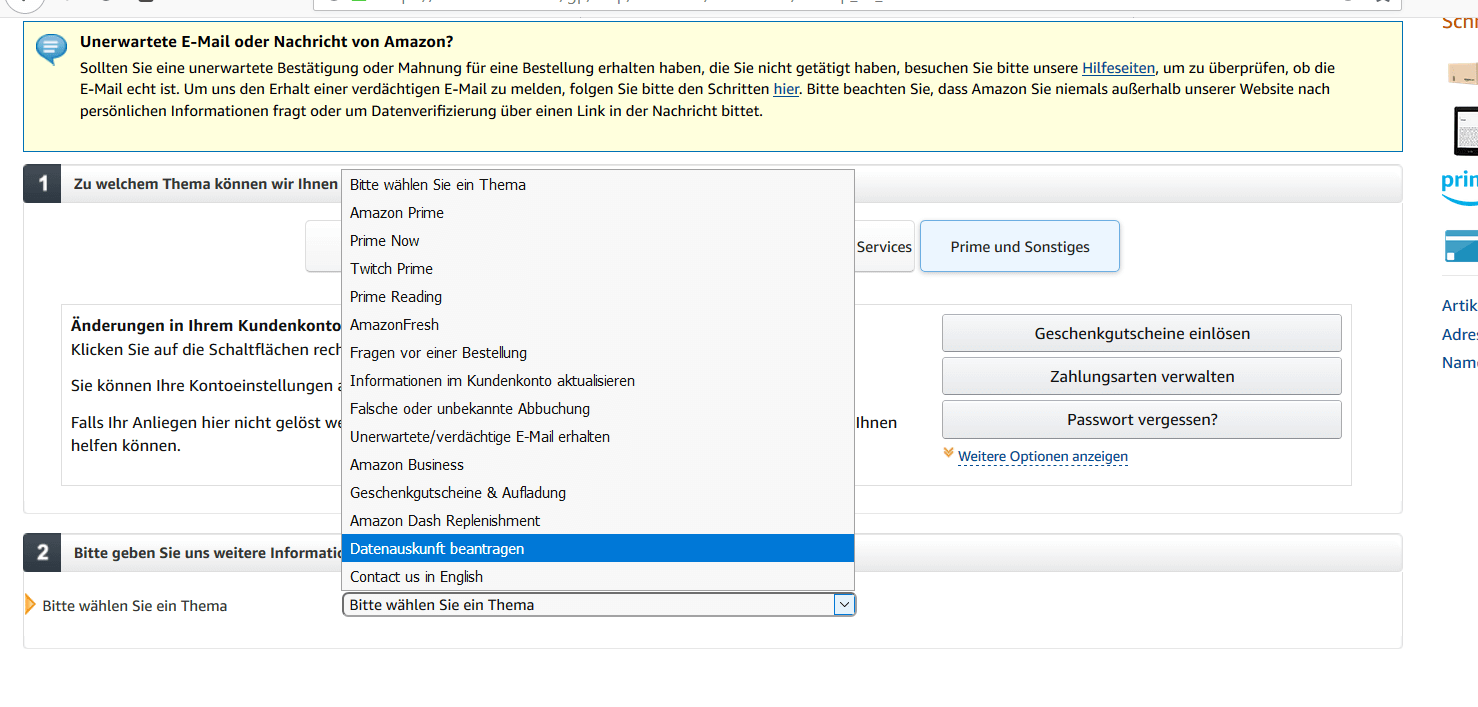Select Amazon Prime in dropdown list
The width and height of the screenshot is (1478, 707).
(397, 213)
